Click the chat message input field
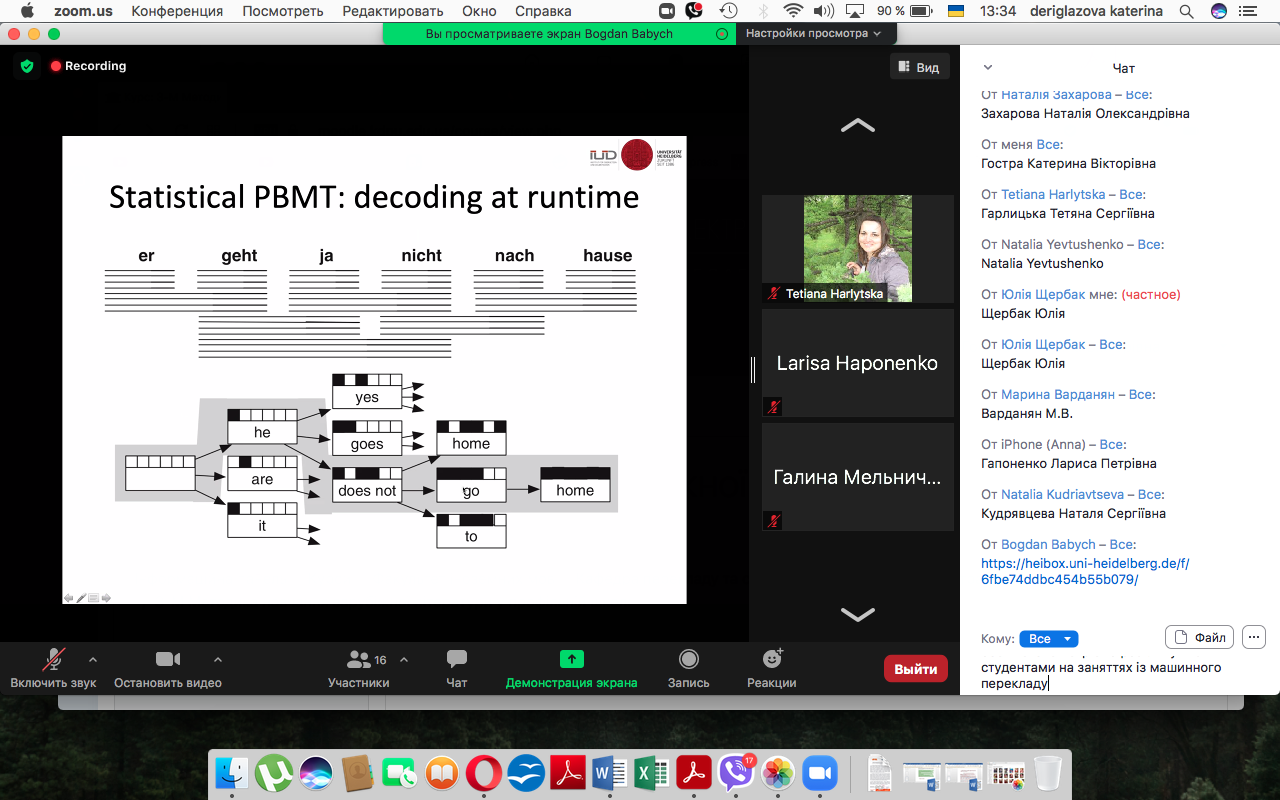1280x800 pixels. 1120,675
